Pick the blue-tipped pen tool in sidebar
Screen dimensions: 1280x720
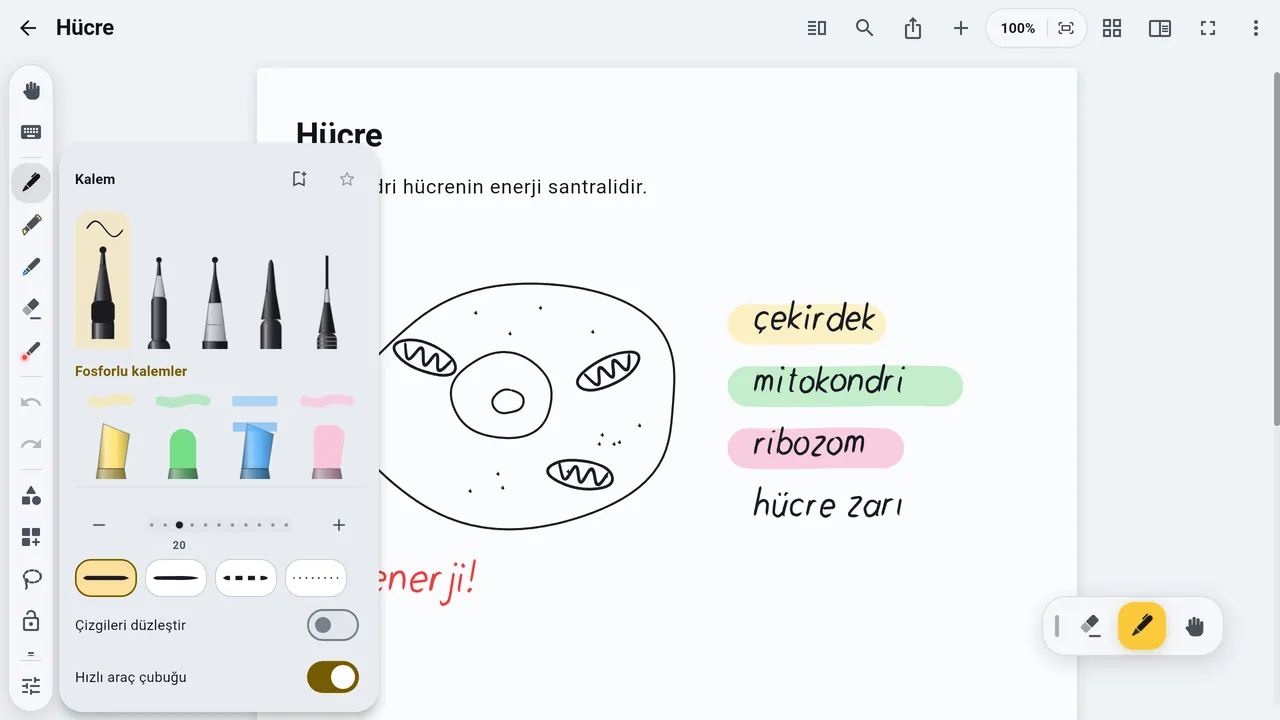coord(31,267)
